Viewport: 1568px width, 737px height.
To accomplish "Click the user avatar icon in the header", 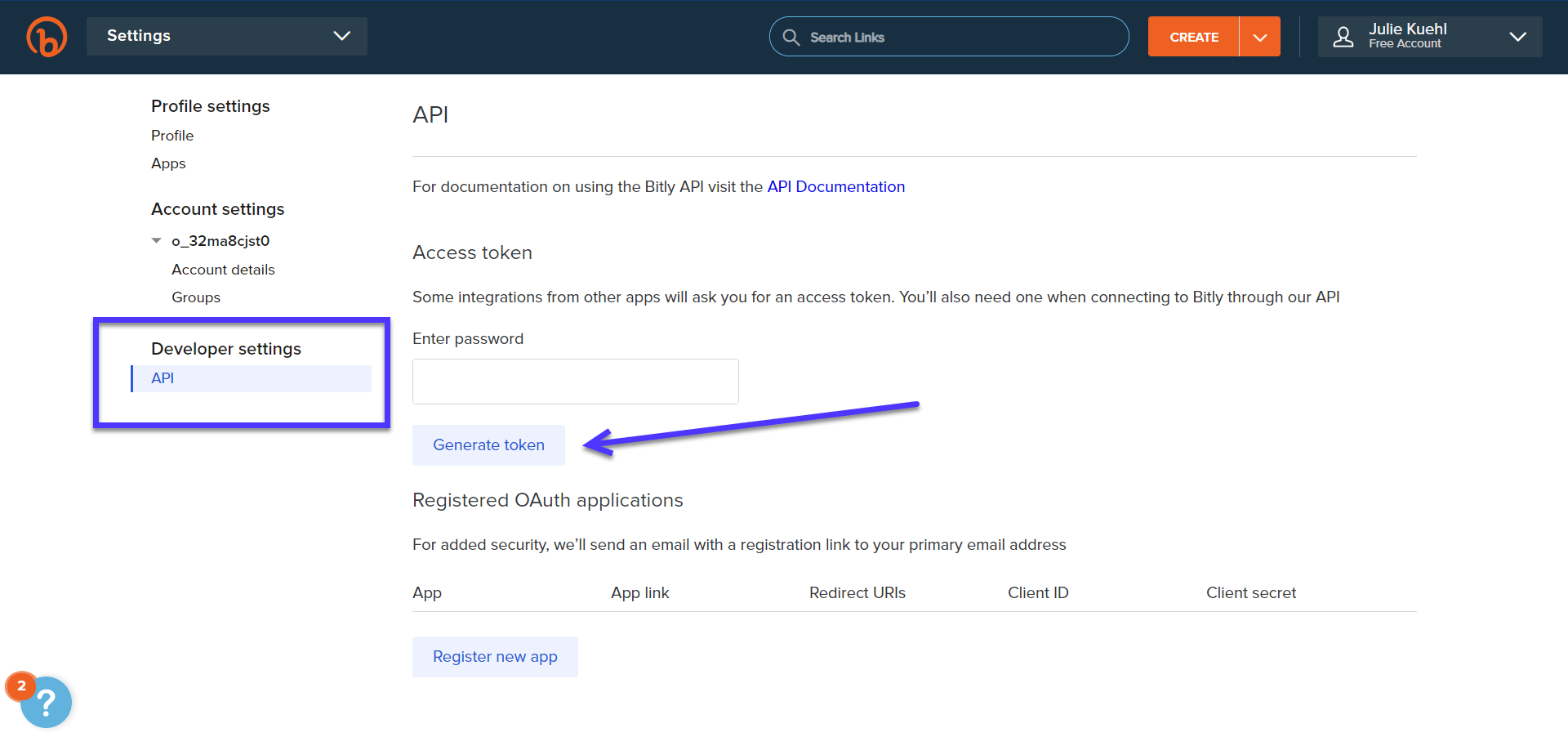I will point(1343,36).
